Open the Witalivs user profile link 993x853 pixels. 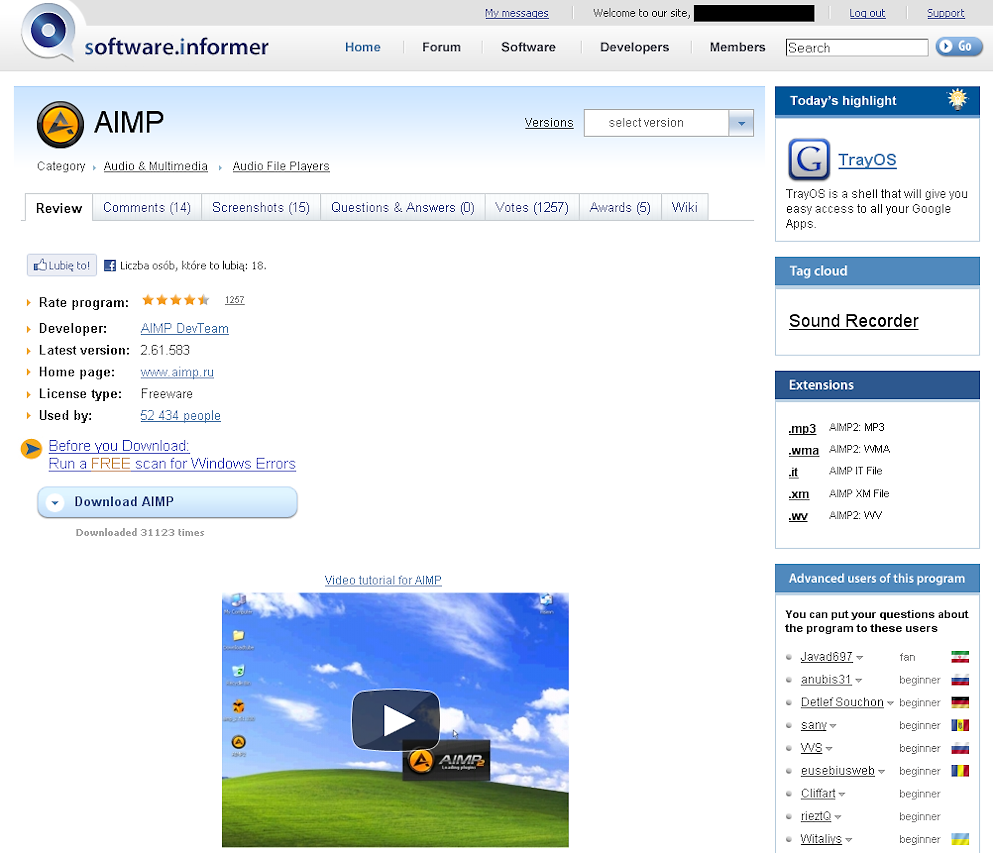pos(821,839)
